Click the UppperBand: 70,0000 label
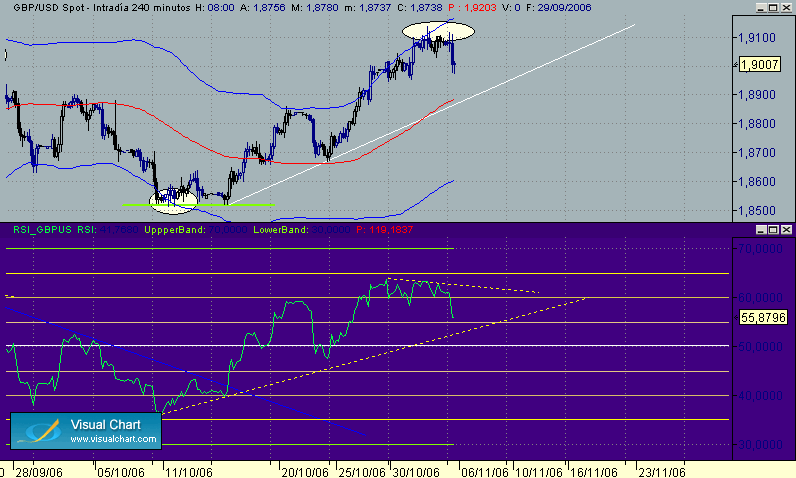The width and height of the screenshot is (796, 478). click(195, 230)
